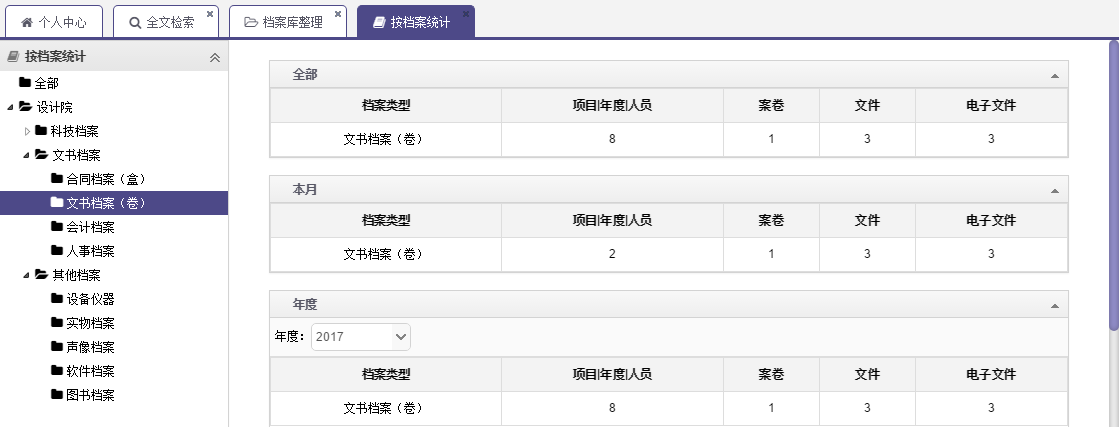1119x427 pixels.
Task: Collapse the 全部 statistics panel
Action: coord(1054,75)
